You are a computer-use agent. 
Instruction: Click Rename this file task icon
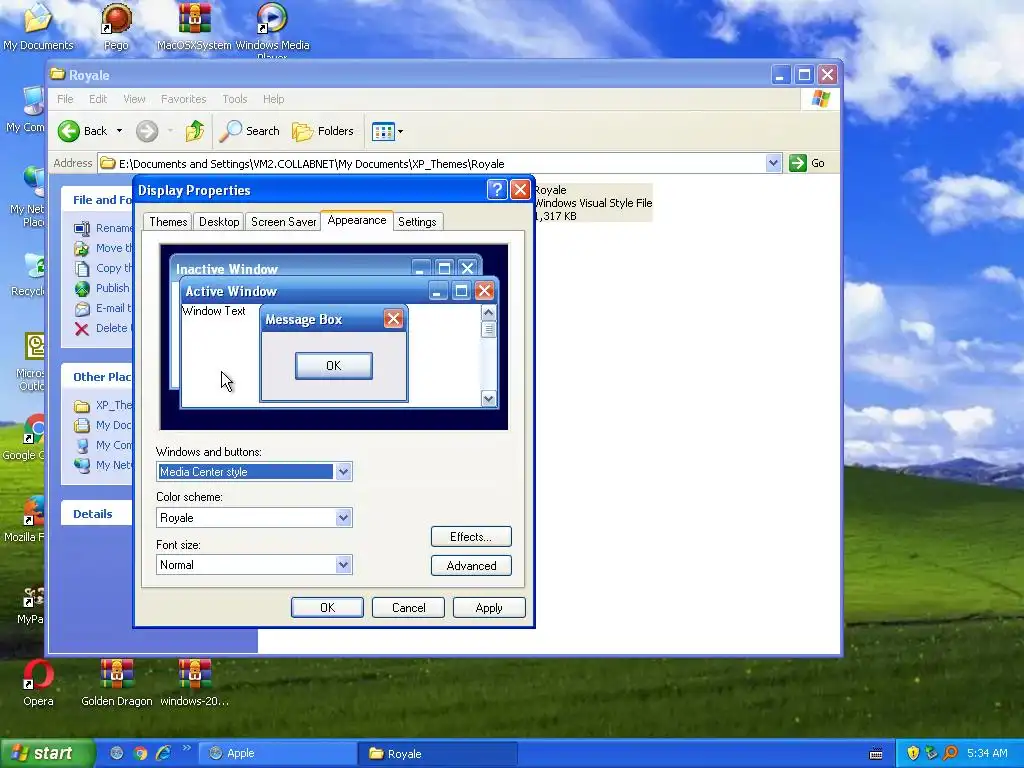click(x=82, y=228)
